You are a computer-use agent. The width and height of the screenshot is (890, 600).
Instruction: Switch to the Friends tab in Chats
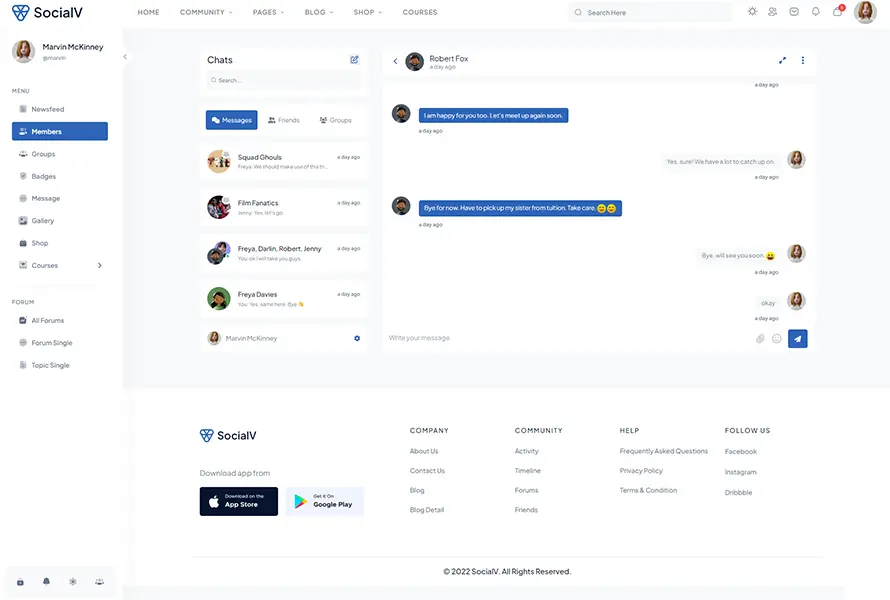pyautogui.click(x=284, y=120)
